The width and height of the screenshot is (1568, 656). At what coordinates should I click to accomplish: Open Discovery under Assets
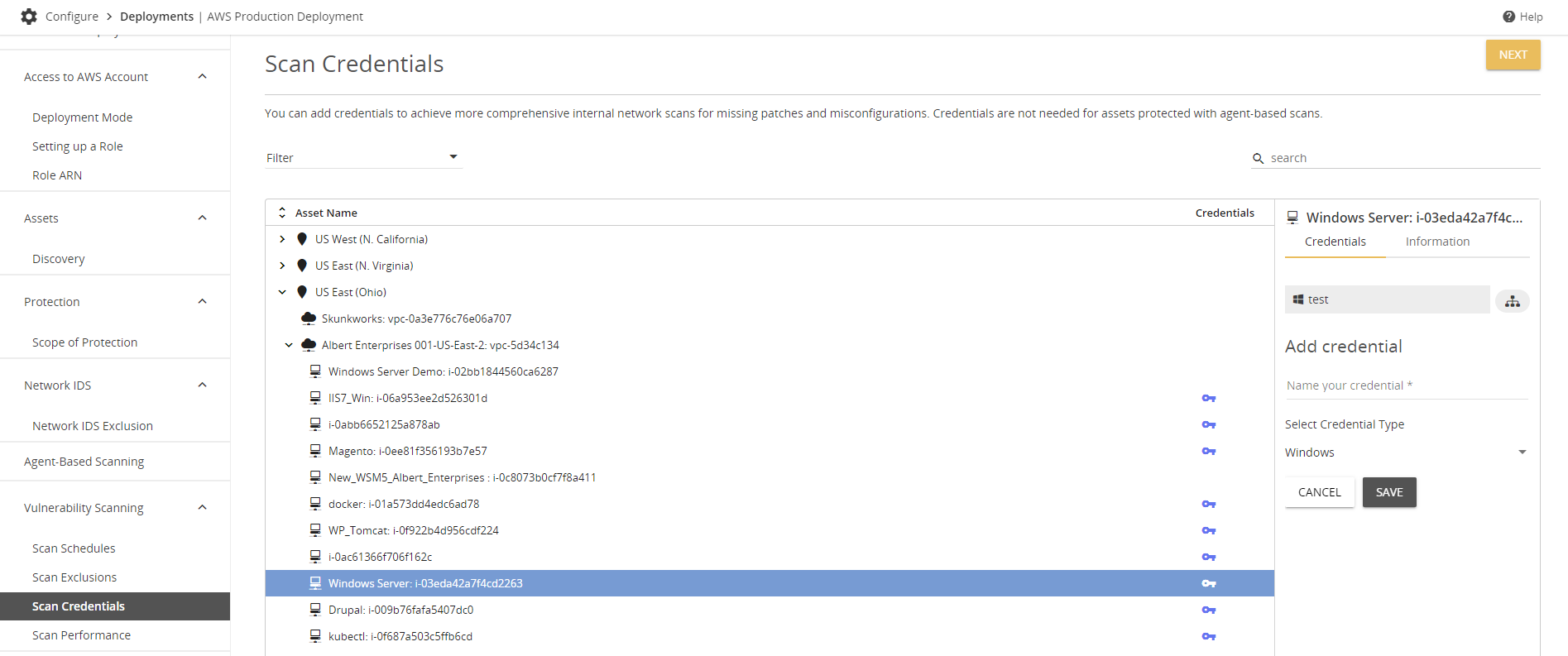point(58,259)
